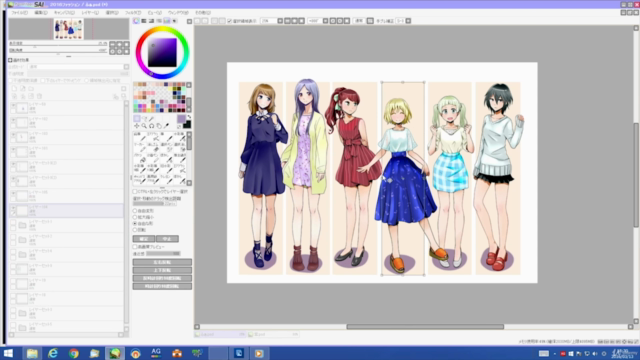Select the lasso selection tool
Image resolution: width=640 pixels, height=360 pixels.
point(144,118)
